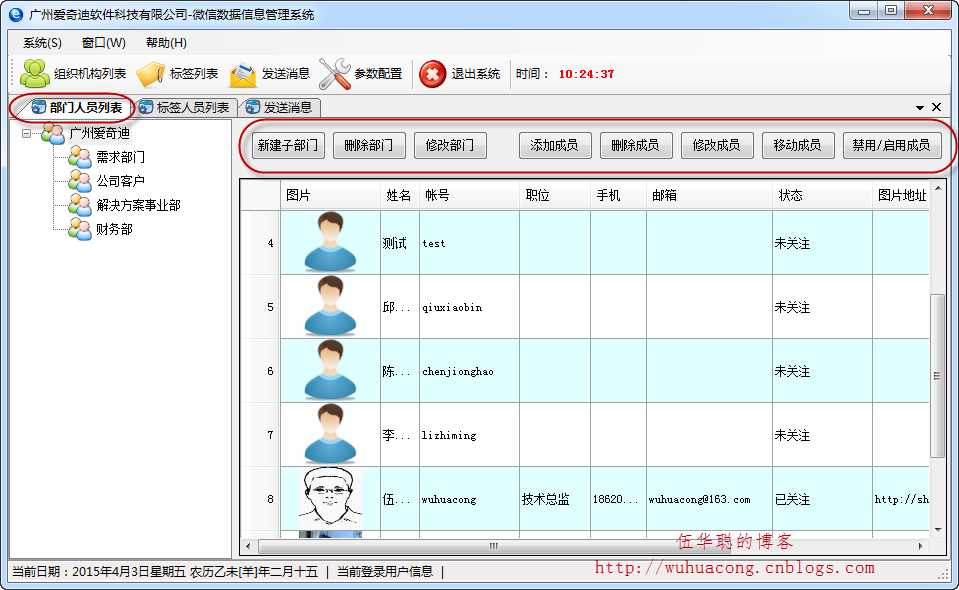Click the 发送消息 envelope toolbar icon
Image resolution: width=959 pixels, height=590 pixels.
click(x=243, y=75)
